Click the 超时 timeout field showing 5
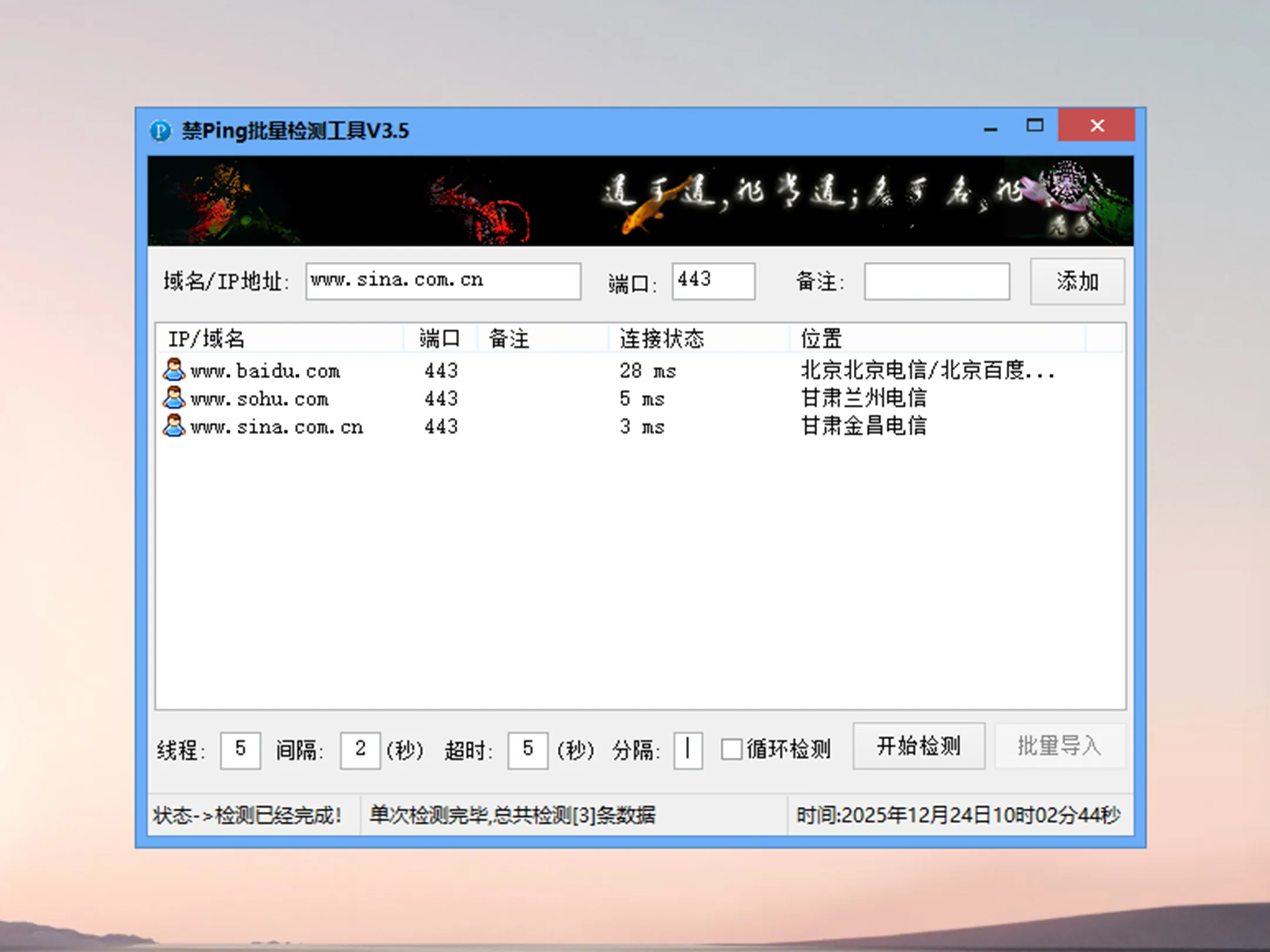 (527, 749)
